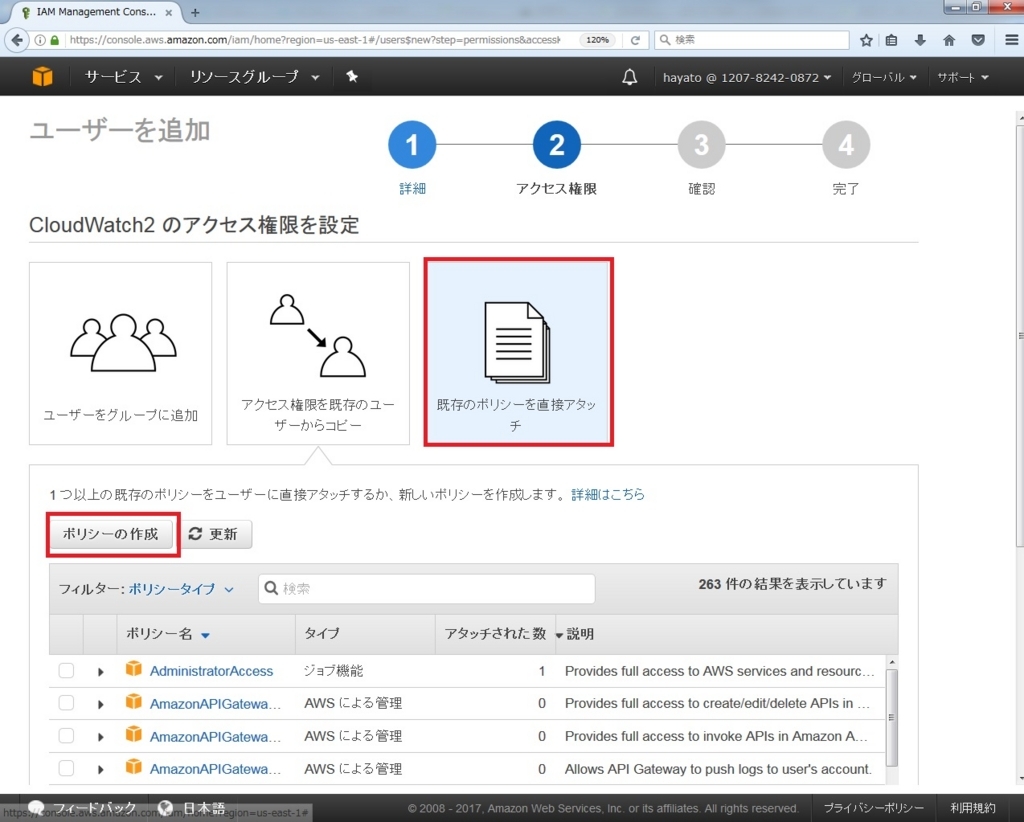The height and width of the screenshot is (822, 1024).
Task: Click the AdministratorAccess policy cube icon
Action: pyautogui.click(x=133, y=669)
